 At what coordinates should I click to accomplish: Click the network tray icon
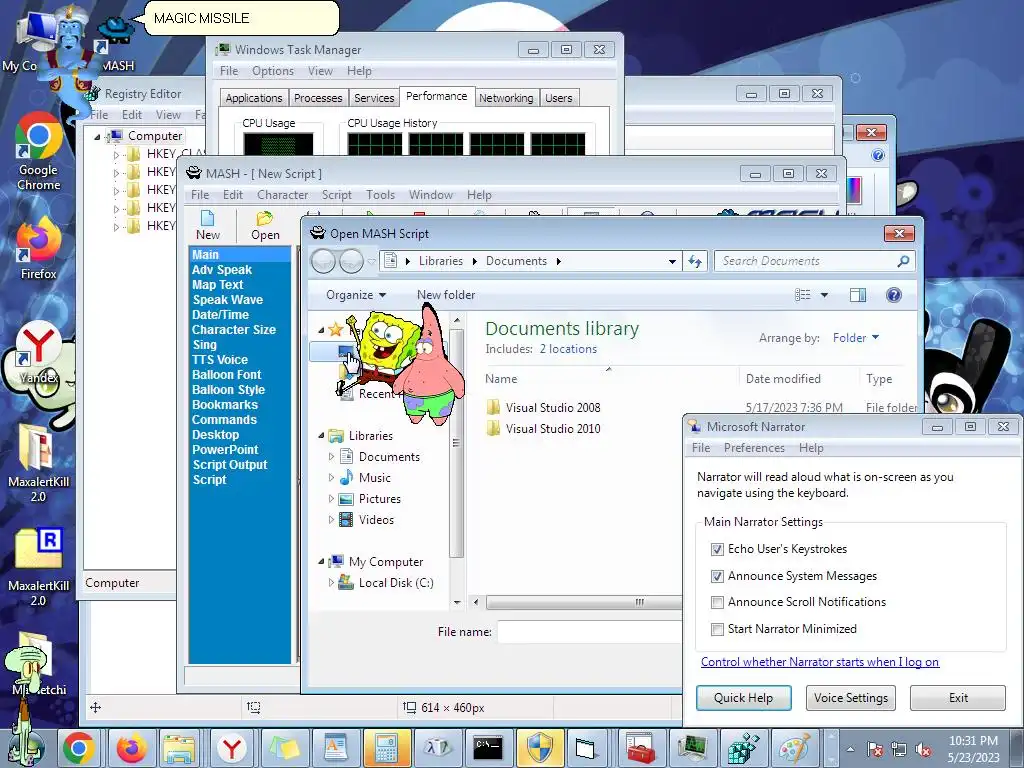click(x=899, y=750)
